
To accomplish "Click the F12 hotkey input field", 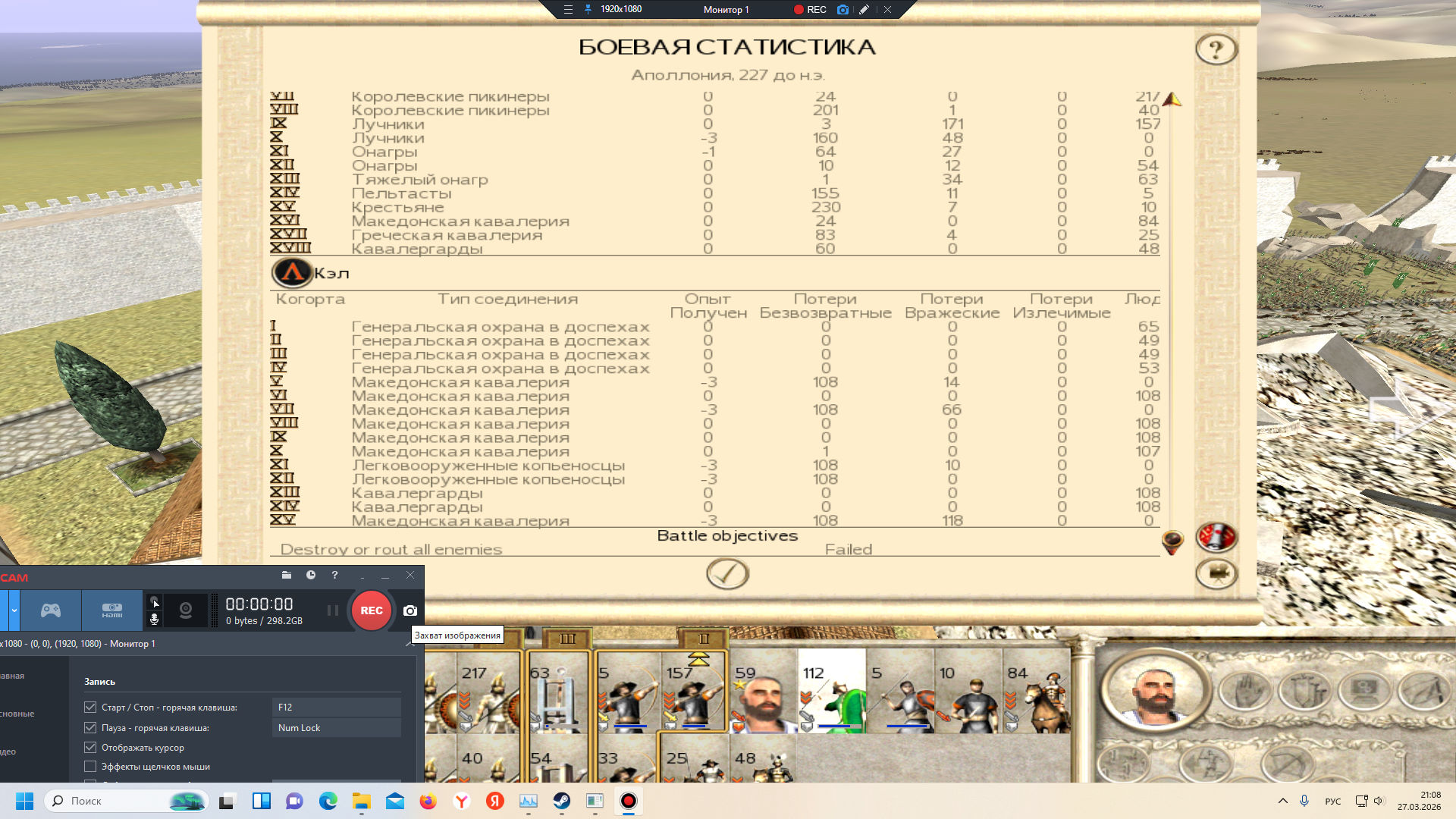I will coord(336,707).
